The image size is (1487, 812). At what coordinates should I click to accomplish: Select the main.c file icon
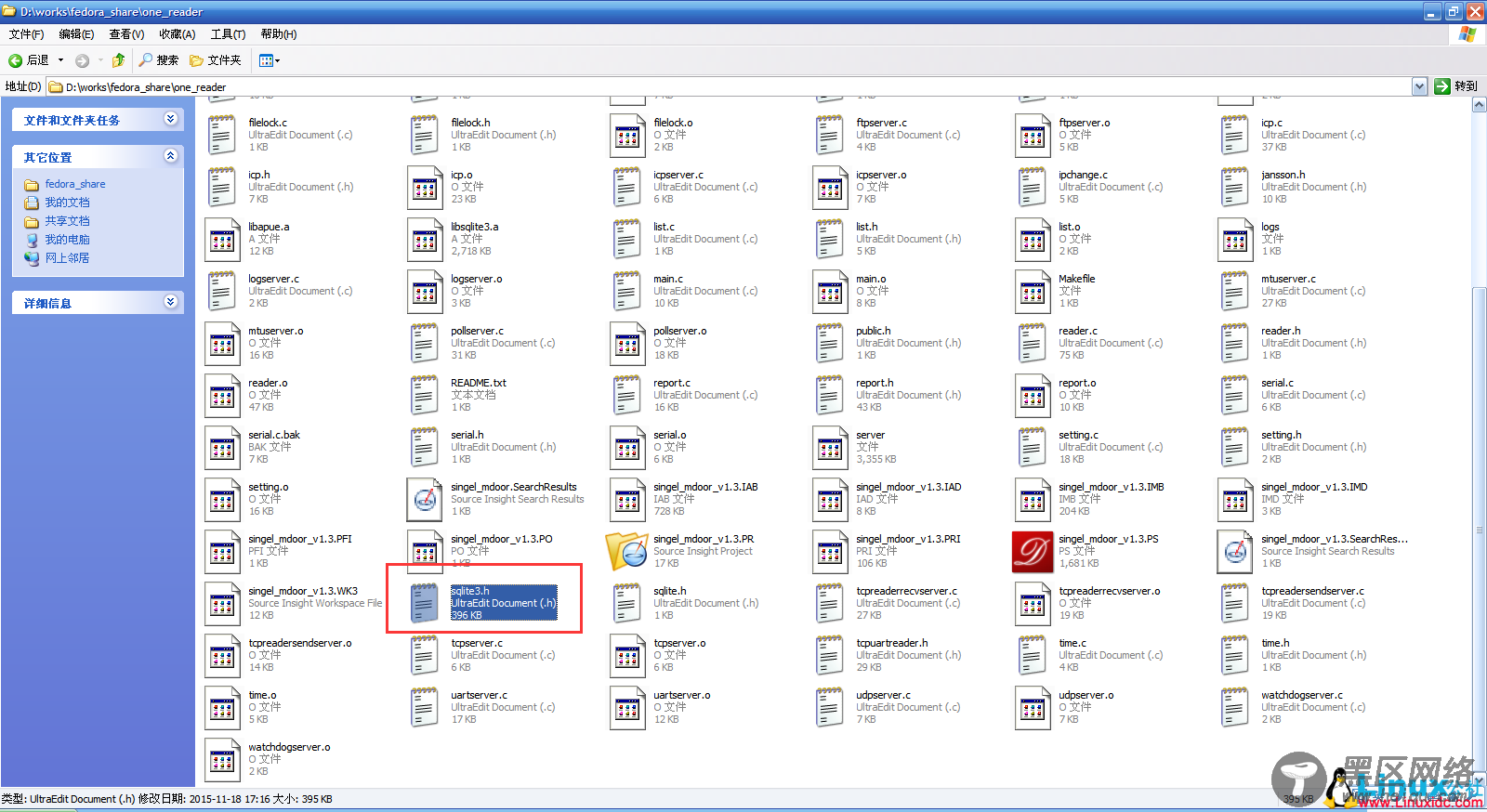627,292
